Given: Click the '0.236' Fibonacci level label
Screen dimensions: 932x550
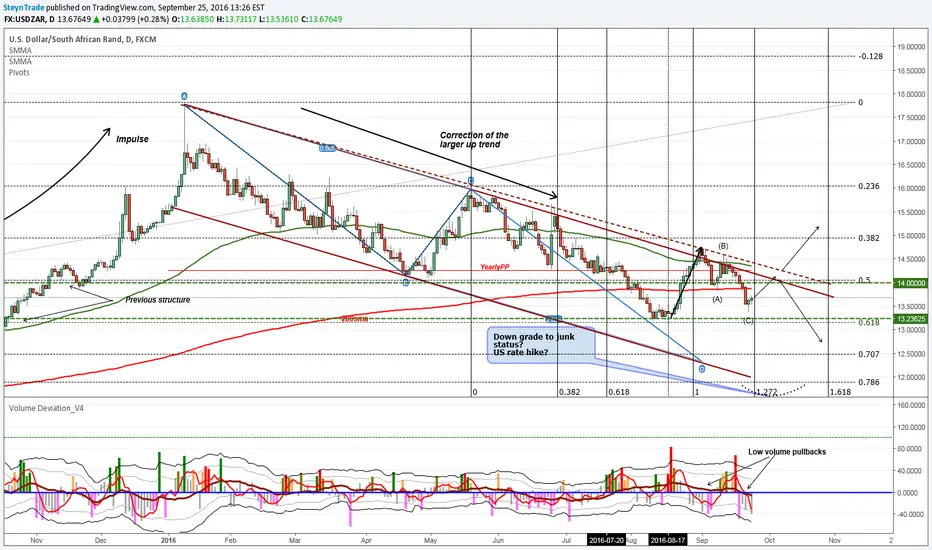Looking at the screenshot, I should click(869, 186).
